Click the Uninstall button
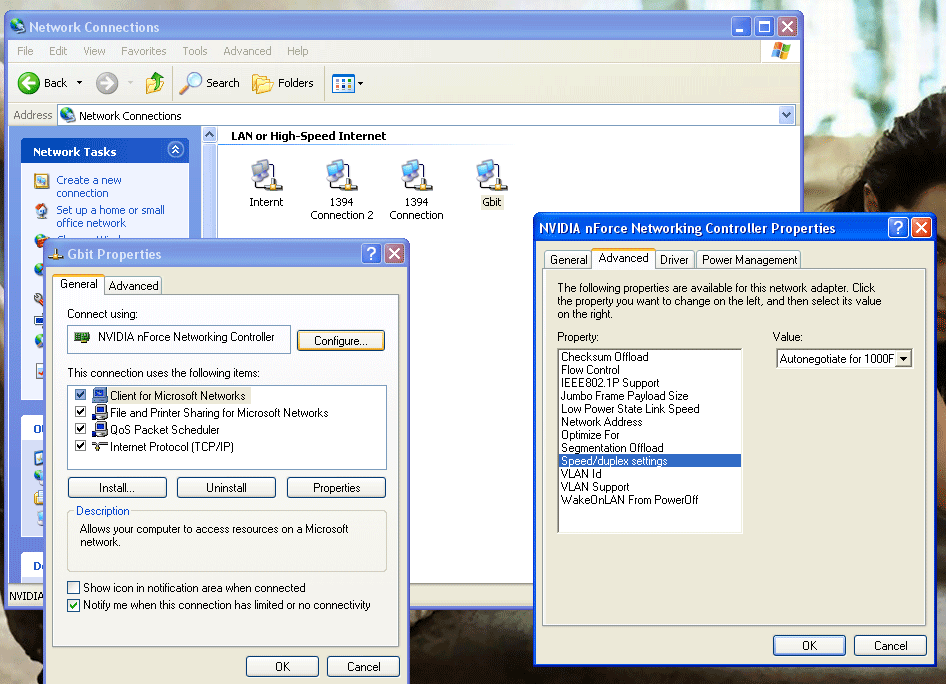The height and width of the screenshot is (684, 946). 226,488
